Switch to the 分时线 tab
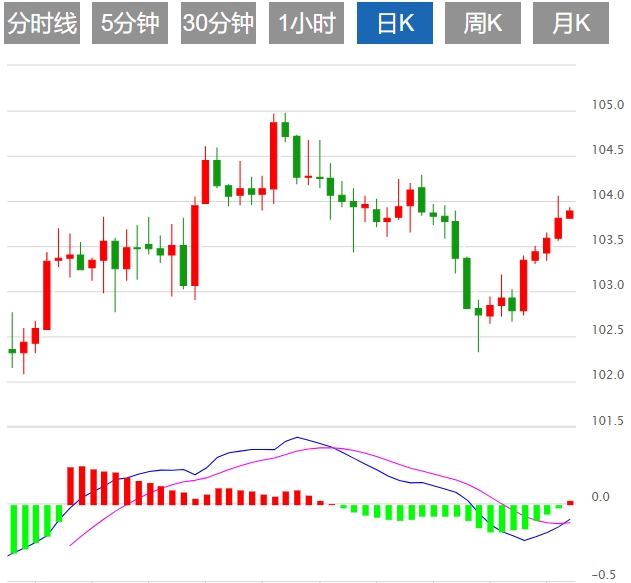Screen dimensions: 631x583 (x=42, y=23)
